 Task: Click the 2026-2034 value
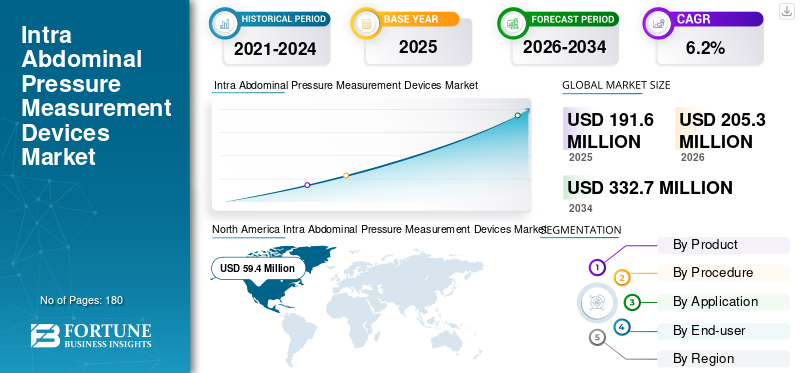[x=564, y=47]
